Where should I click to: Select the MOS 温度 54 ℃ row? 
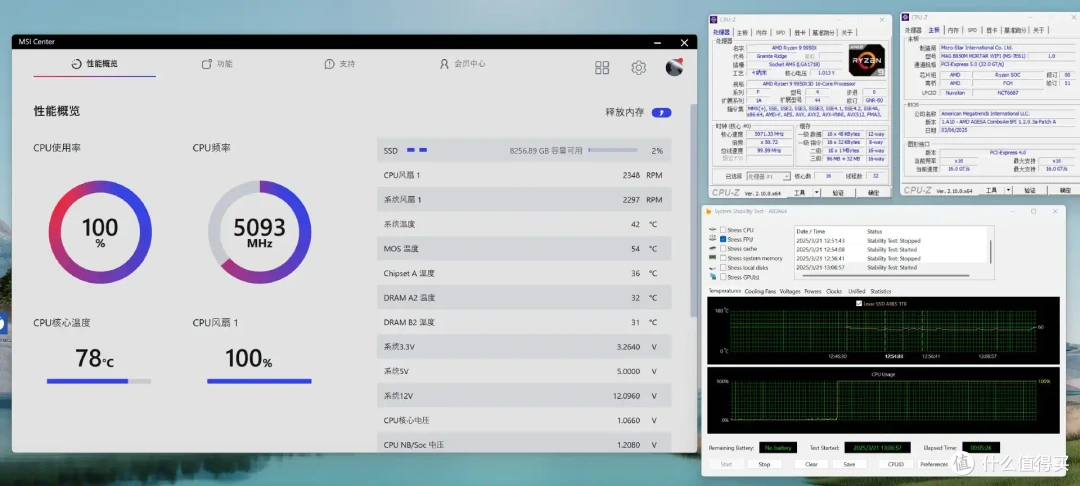point(524,249)
